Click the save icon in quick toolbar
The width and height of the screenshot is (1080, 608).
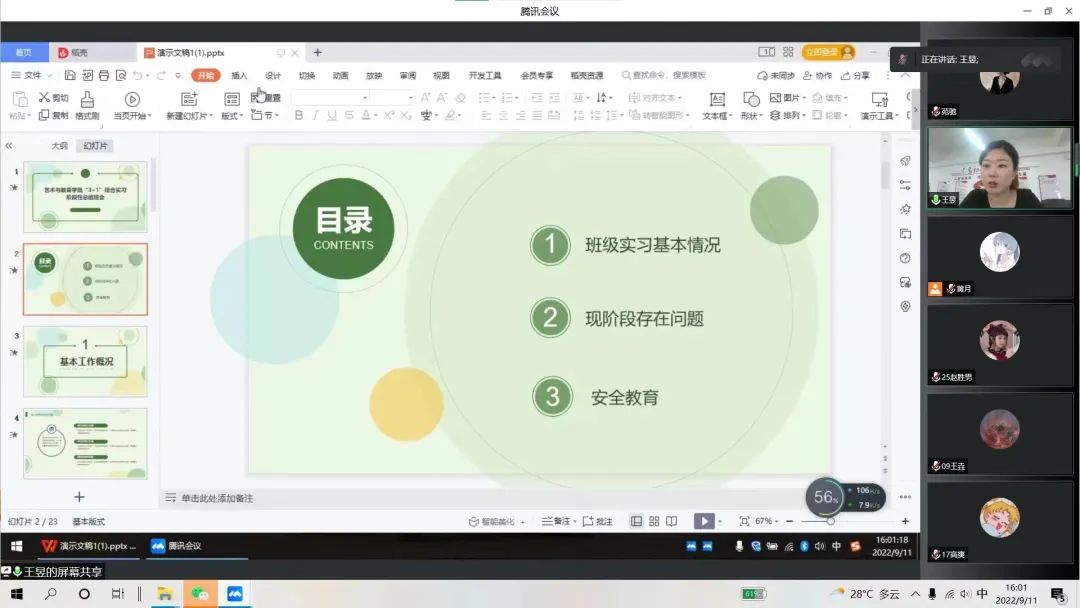[x=70, y=75]
